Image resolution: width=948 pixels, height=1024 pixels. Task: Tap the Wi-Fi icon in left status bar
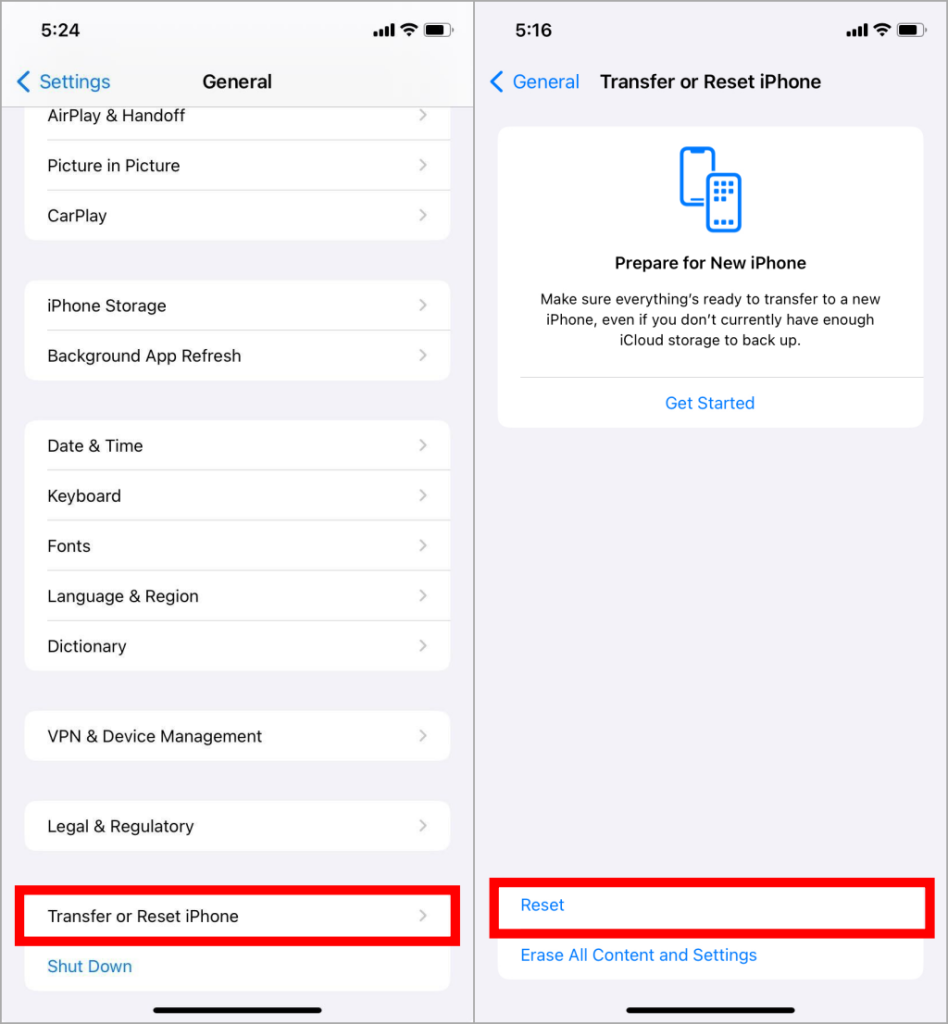point(409,30)
